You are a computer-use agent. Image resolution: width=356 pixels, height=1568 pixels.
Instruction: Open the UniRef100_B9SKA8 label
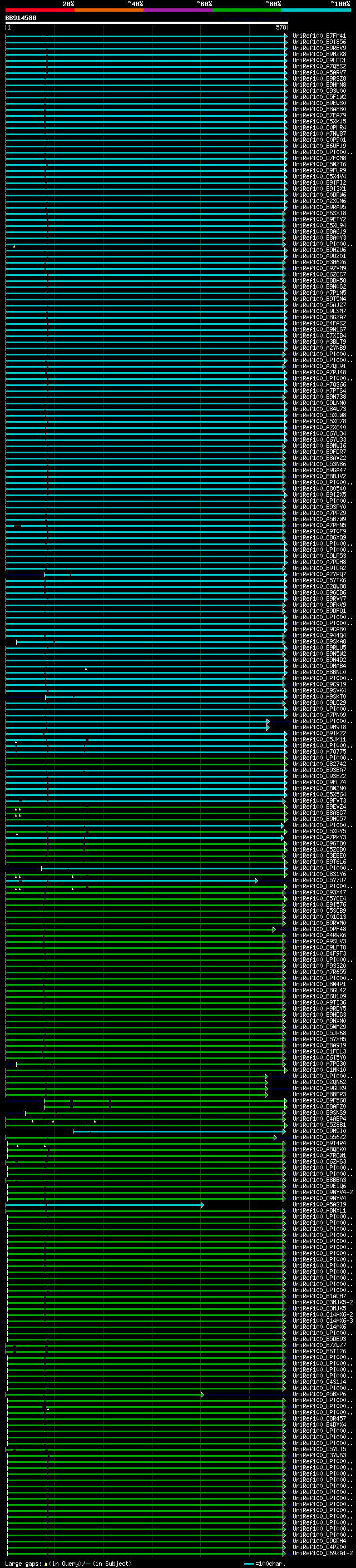click(319, 641)
